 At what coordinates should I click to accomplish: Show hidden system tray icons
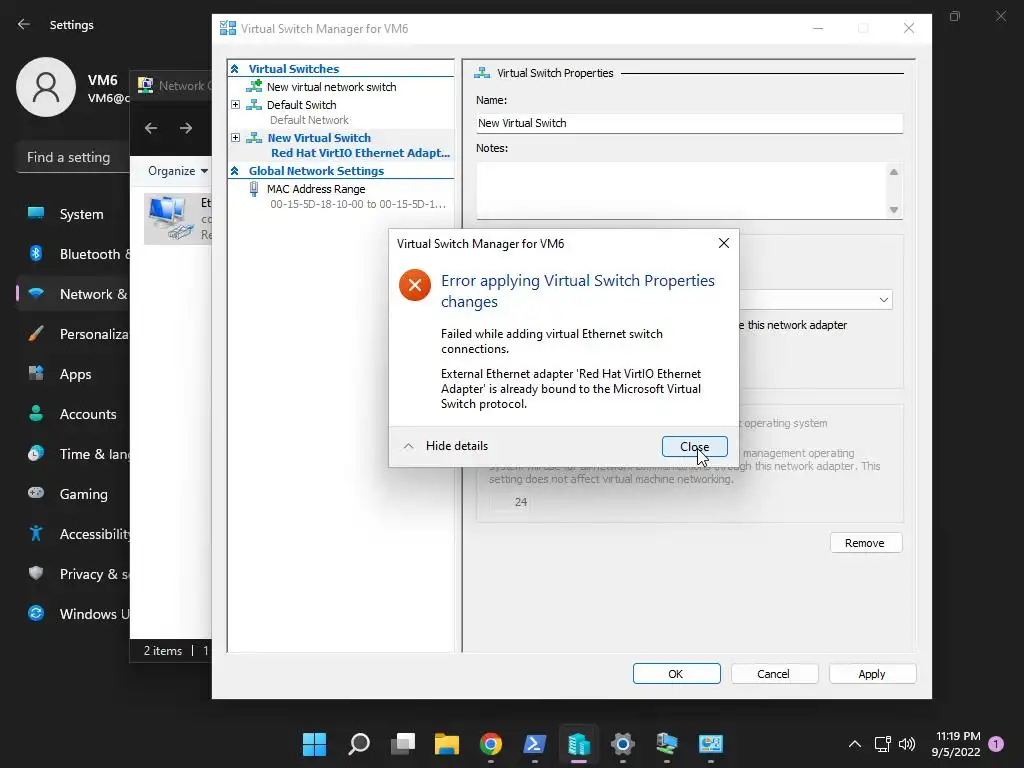(x=854, y=744)
